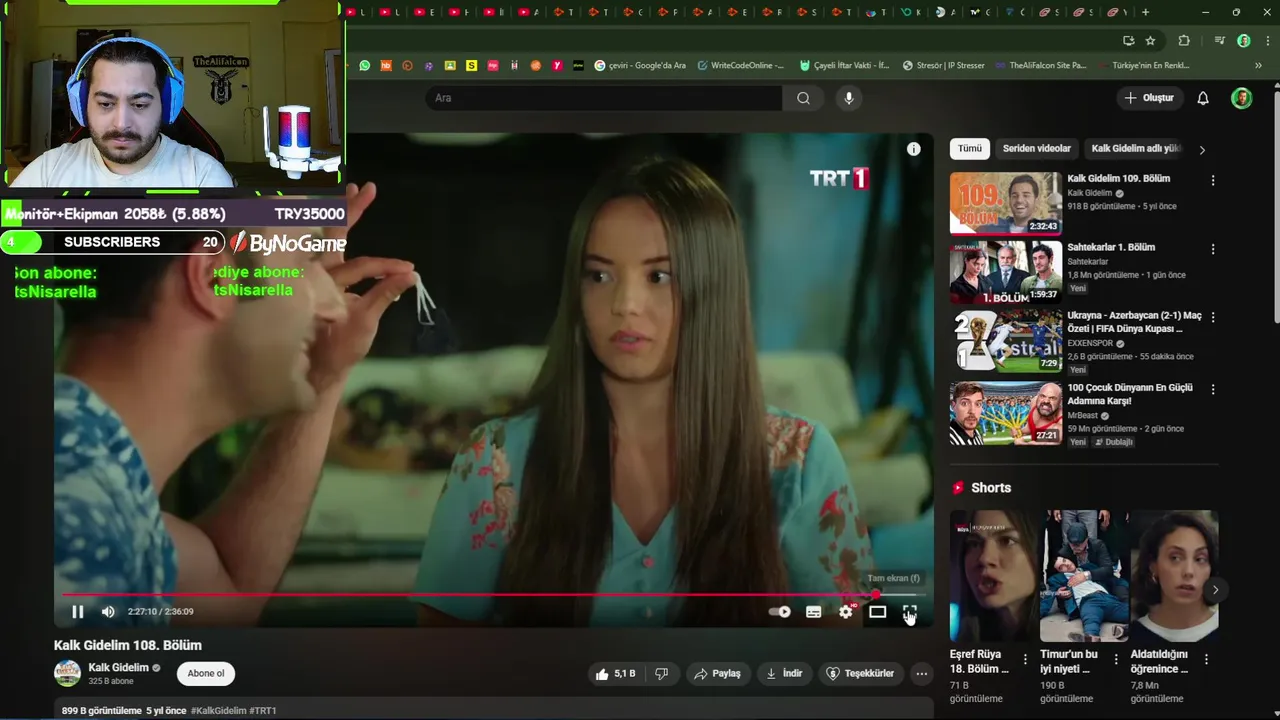
Task: Open options menu for Ukrayna - Azerbaycan video
Action: click(x=1213, y=317)
